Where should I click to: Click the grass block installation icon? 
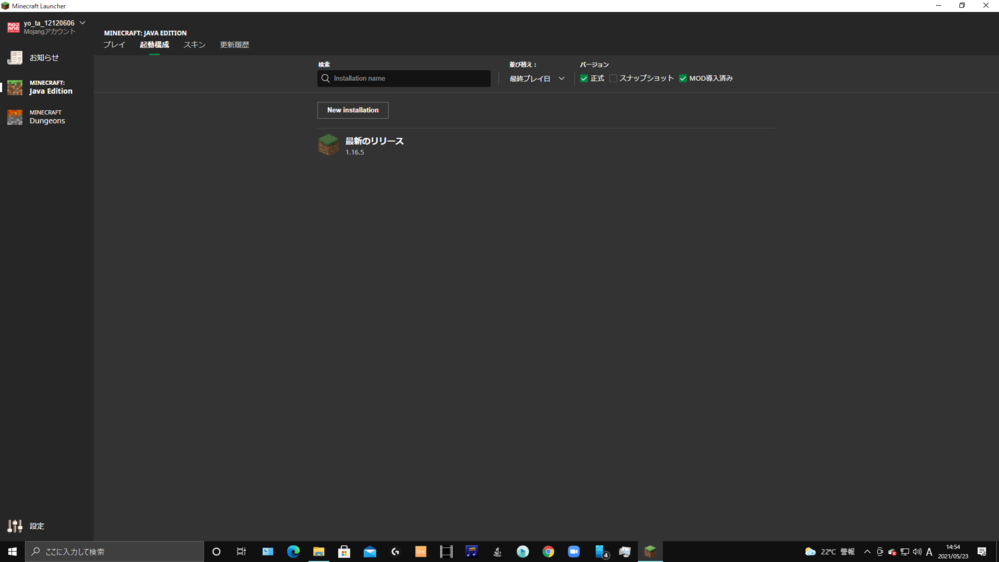[329, 145]
